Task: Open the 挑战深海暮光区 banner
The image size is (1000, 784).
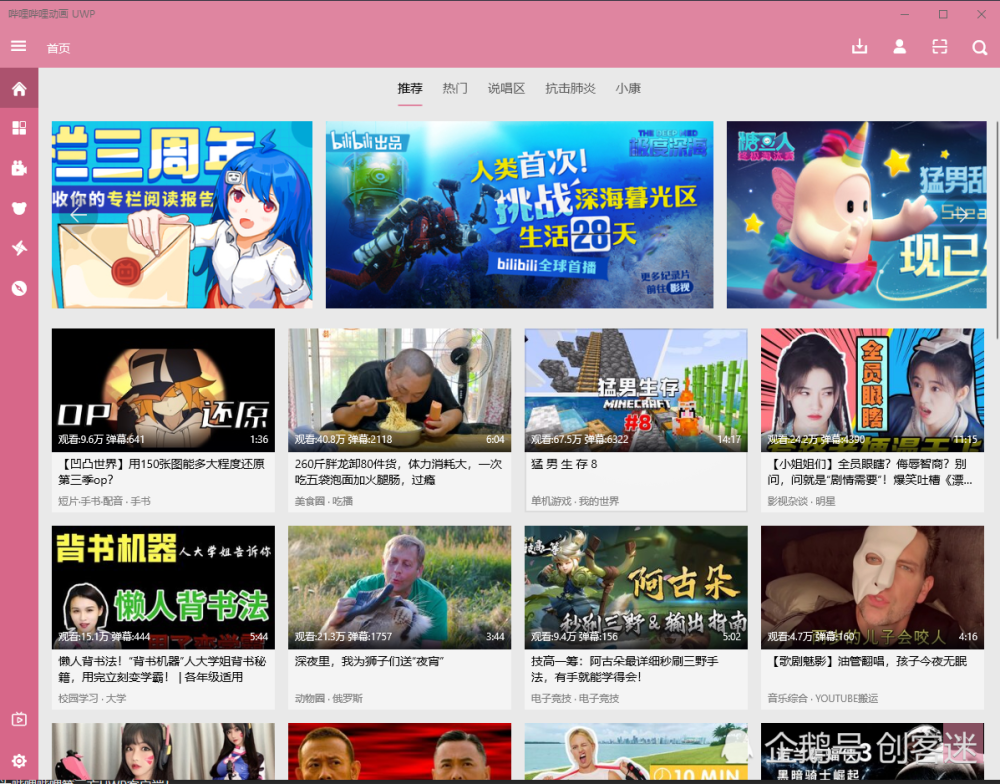Action: pos(519,215)
